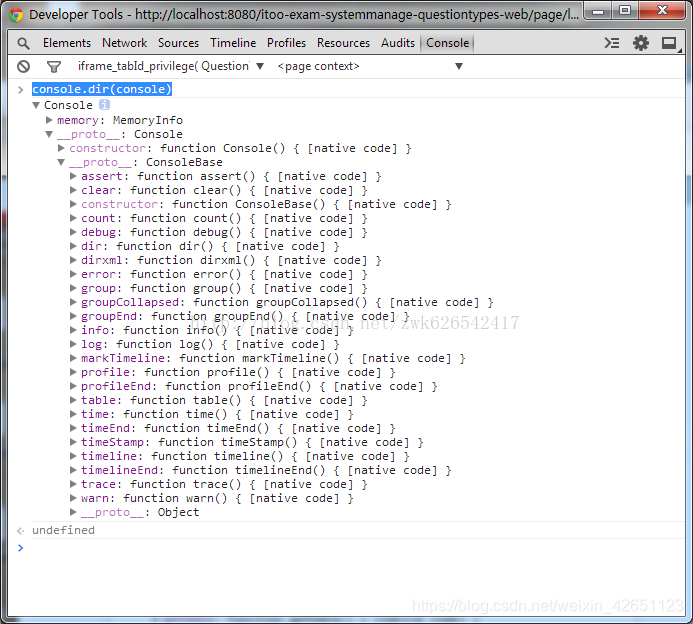
Task: Open DevTools settings gear icon
Action: click(641, 43)
